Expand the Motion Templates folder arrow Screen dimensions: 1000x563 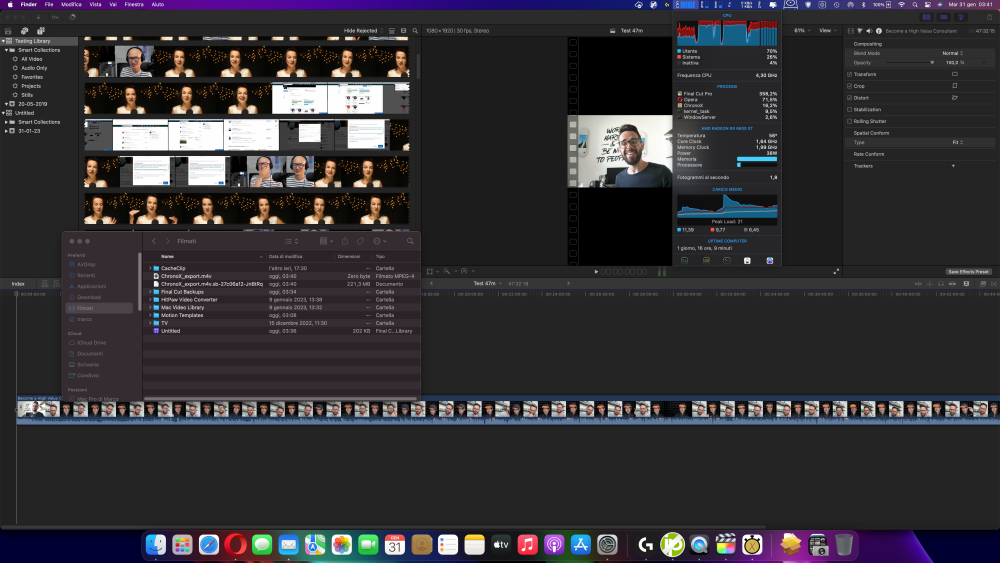151,315
